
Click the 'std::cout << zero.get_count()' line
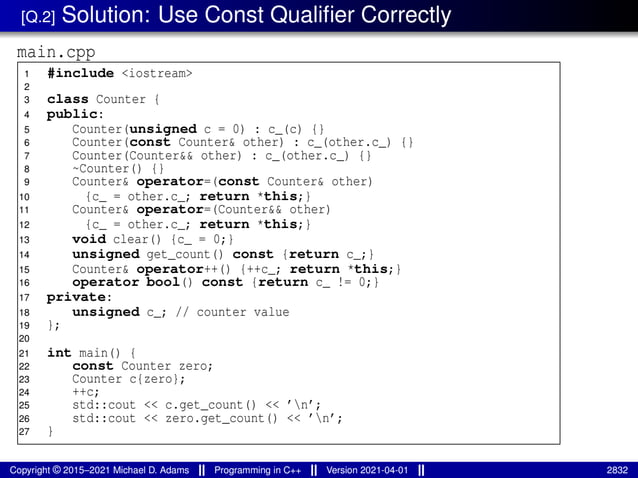(208, 418)
